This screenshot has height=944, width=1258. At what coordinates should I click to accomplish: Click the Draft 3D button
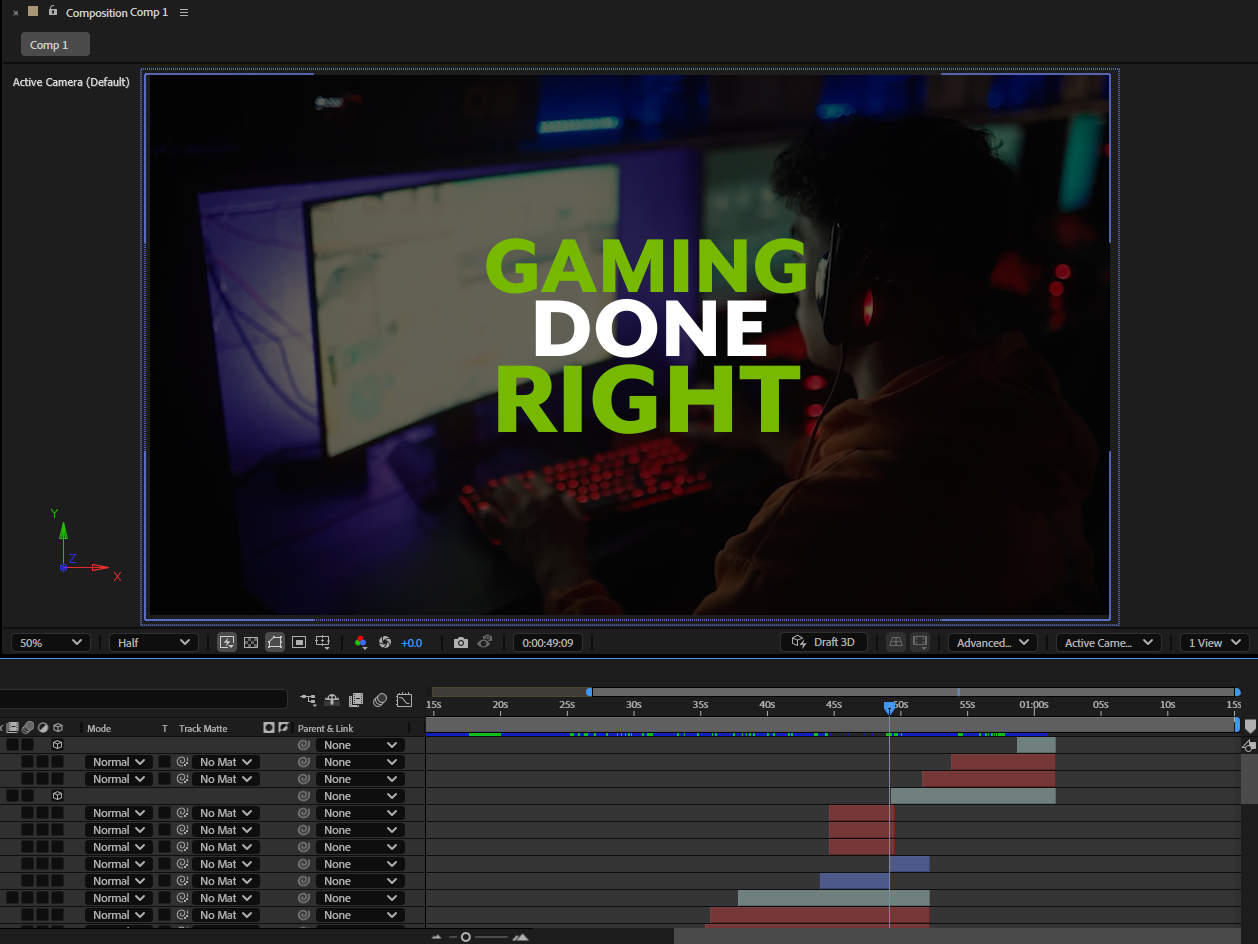[823, 643]
